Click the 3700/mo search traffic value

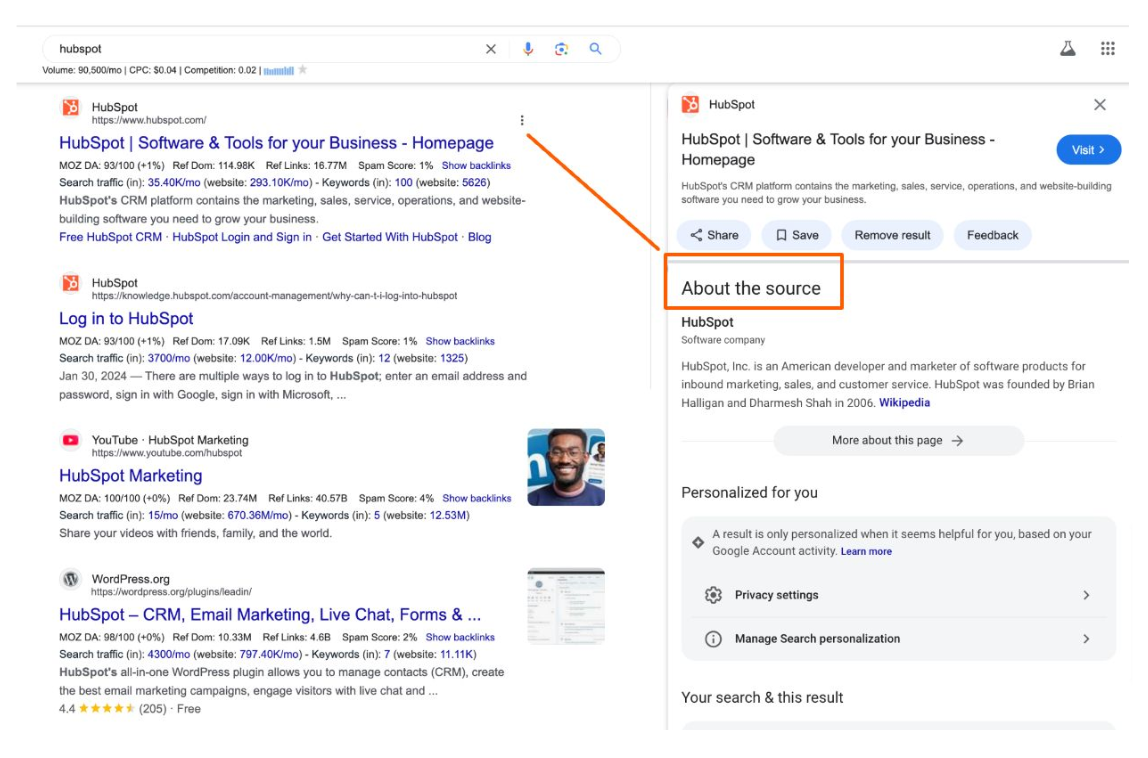[x=168, y=358]
